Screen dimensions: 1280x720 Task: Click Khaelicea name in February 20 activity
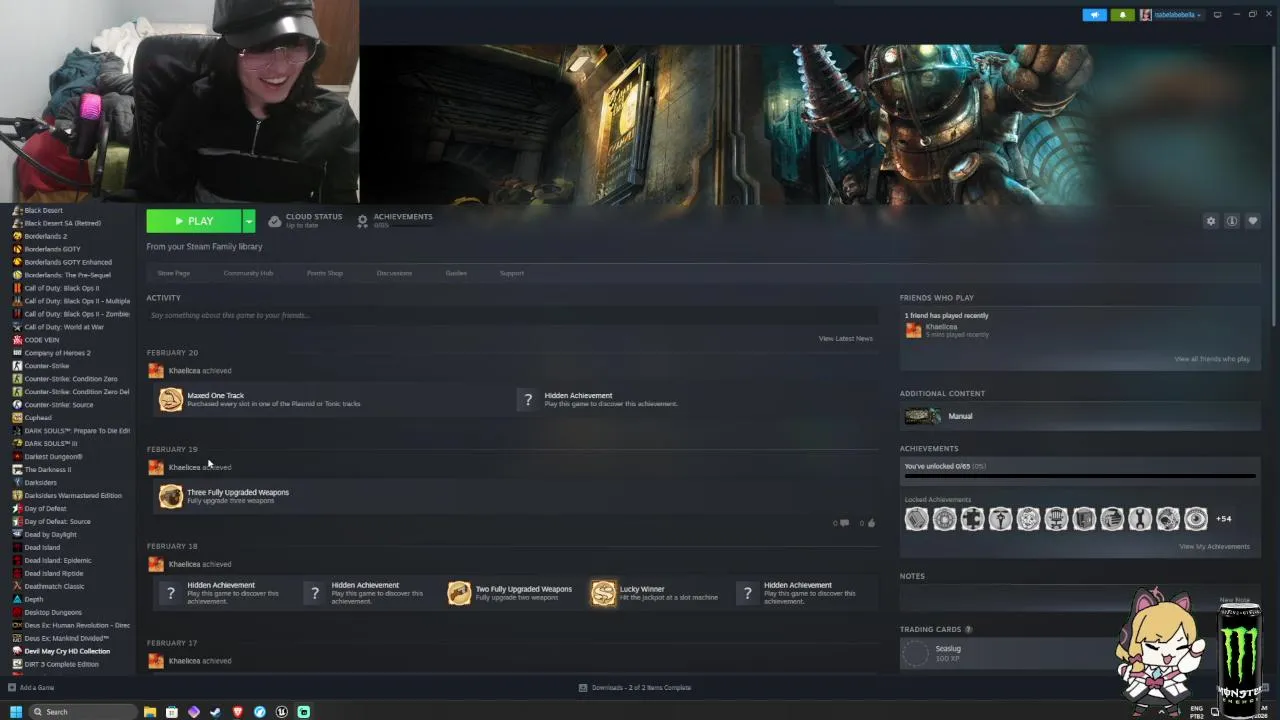(x=184, y=371)
